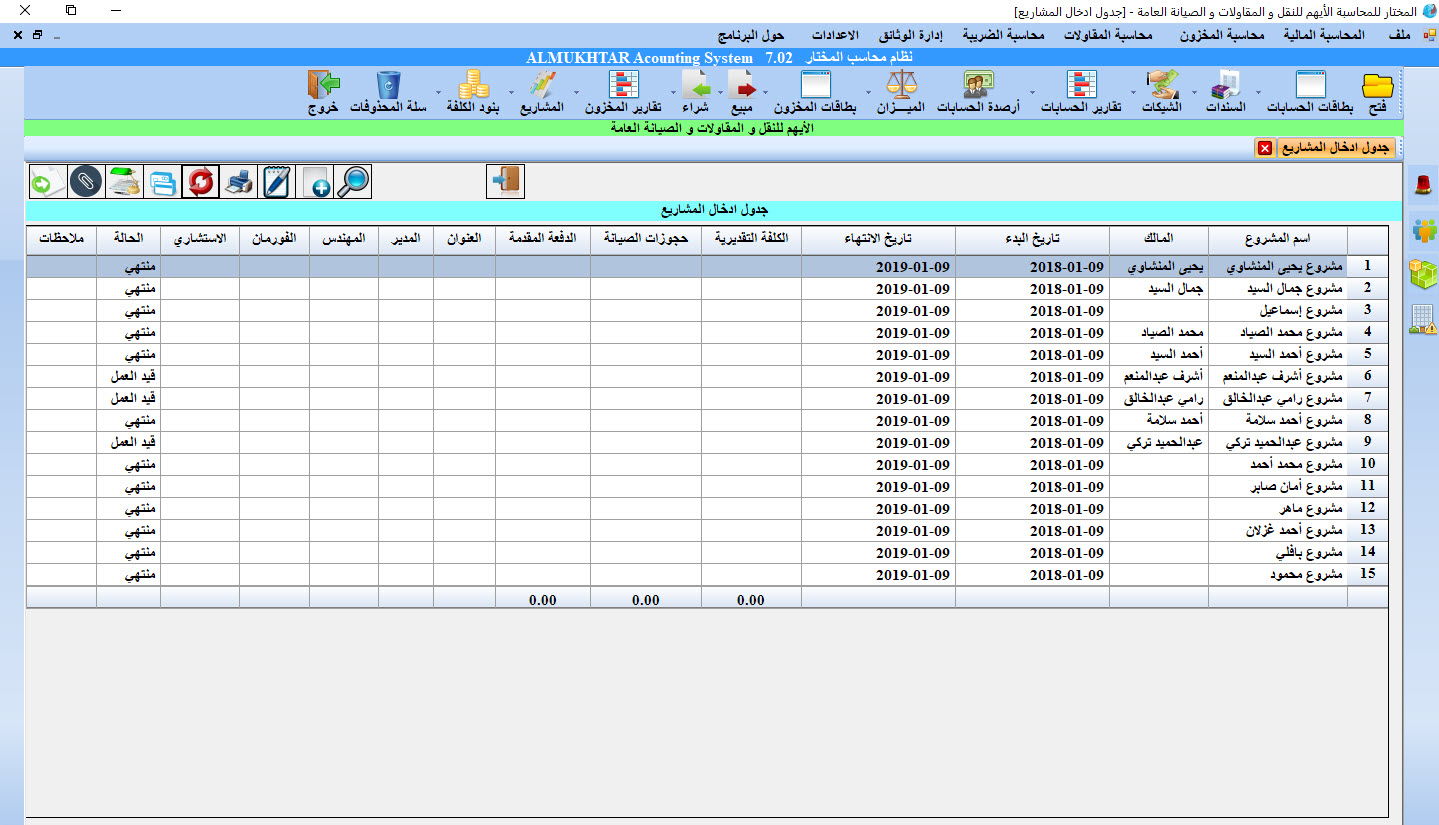Click the door exit icon above the table

505,182
